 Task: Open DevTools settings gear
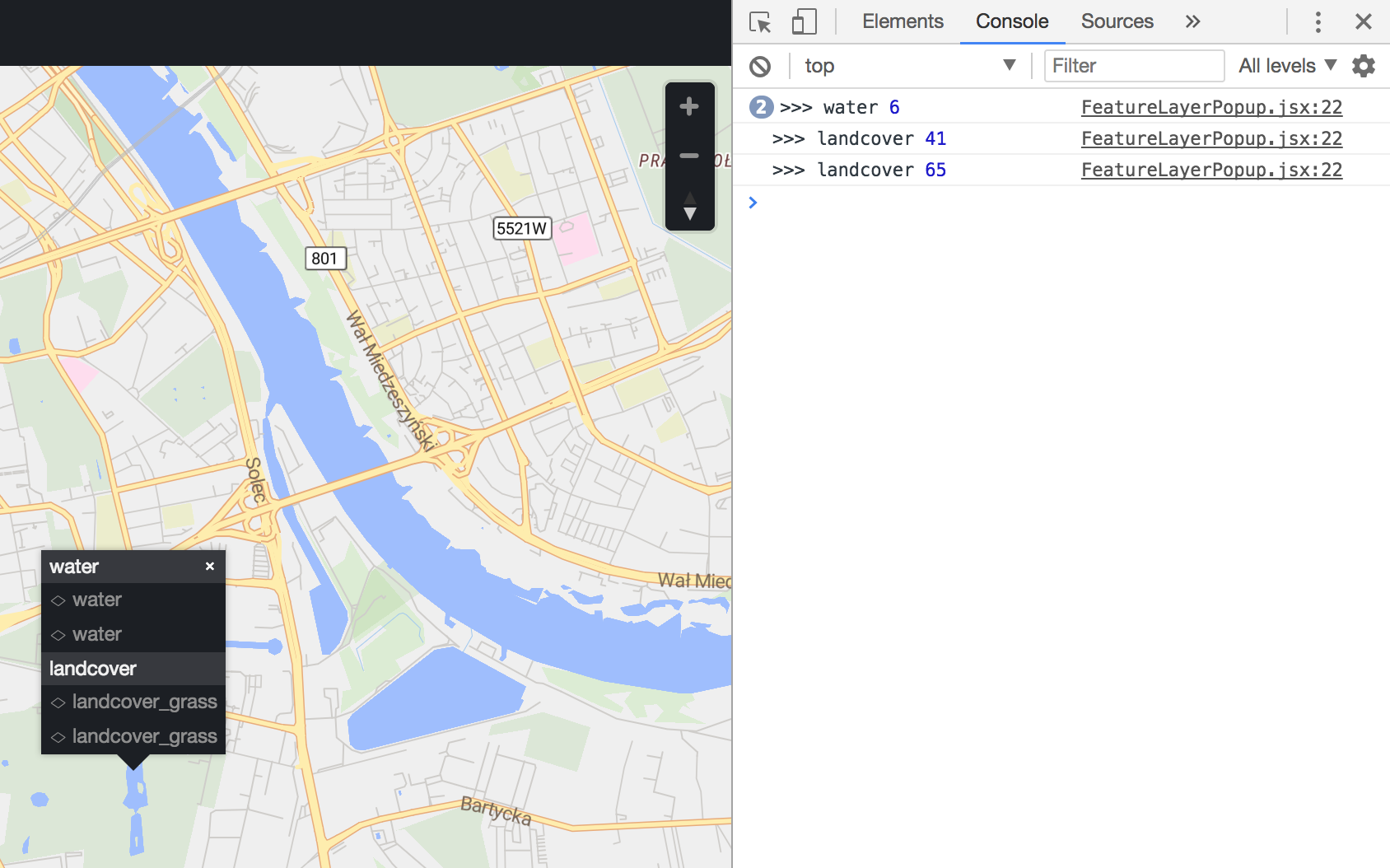click(x=1364, y=66)
